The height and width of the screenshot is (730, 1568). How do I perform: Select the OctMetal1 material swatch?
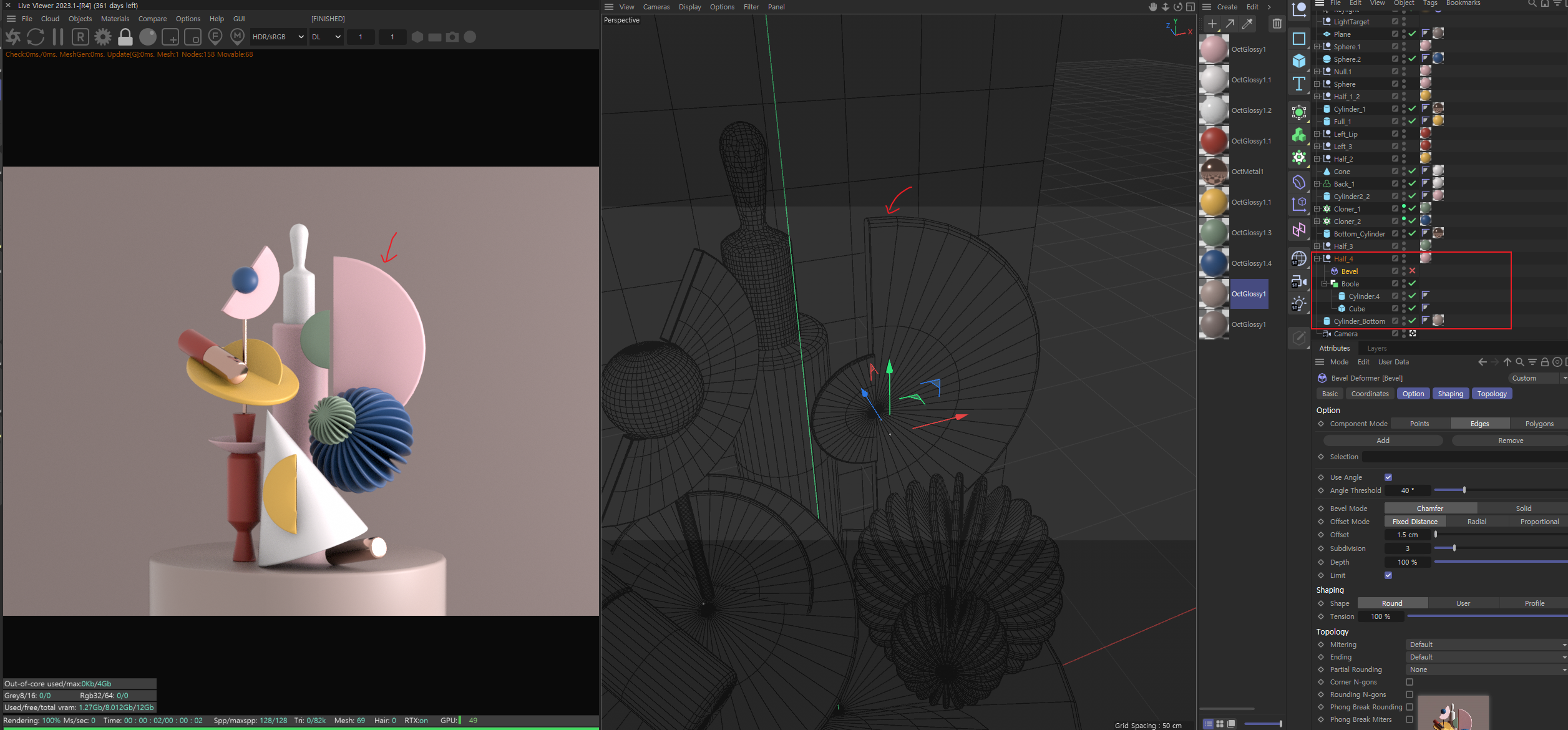[x=1214, y=172]
